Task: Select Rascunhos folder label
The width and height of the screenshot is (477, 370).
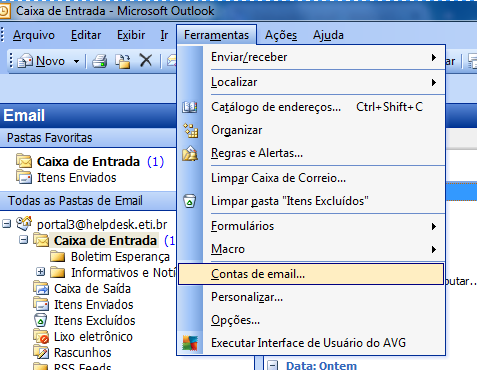Action: pos(83,353)
